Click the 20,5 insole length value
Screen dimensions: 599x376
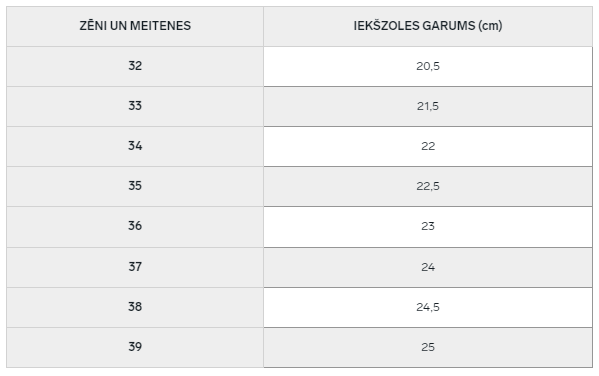tap(428, 66)
